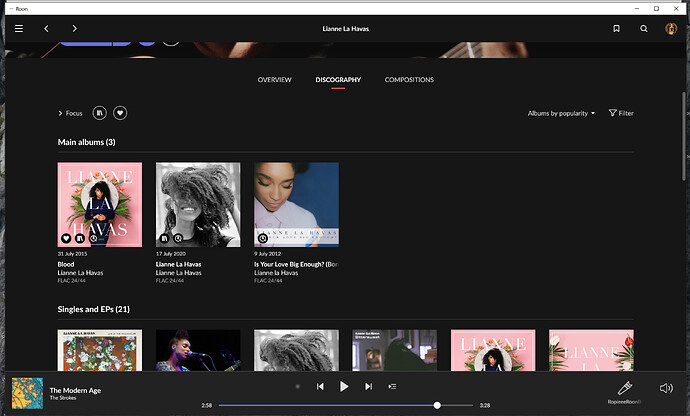
Task: Open bookmarks icon in header
Action: pos(617,29)
